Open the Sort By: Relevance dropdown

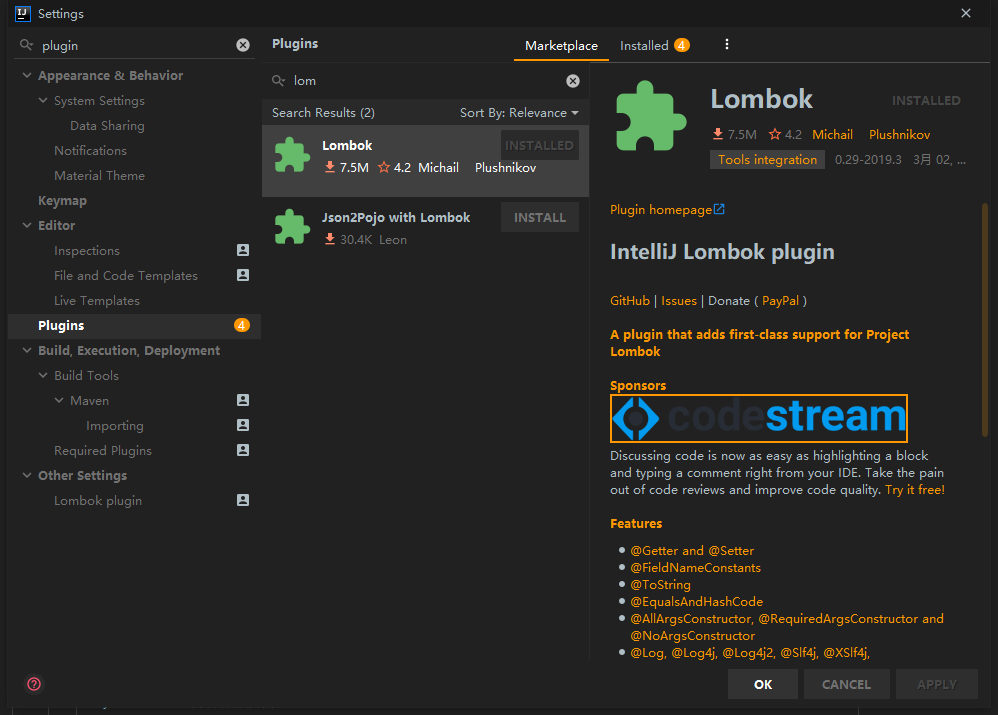[519, 113]
